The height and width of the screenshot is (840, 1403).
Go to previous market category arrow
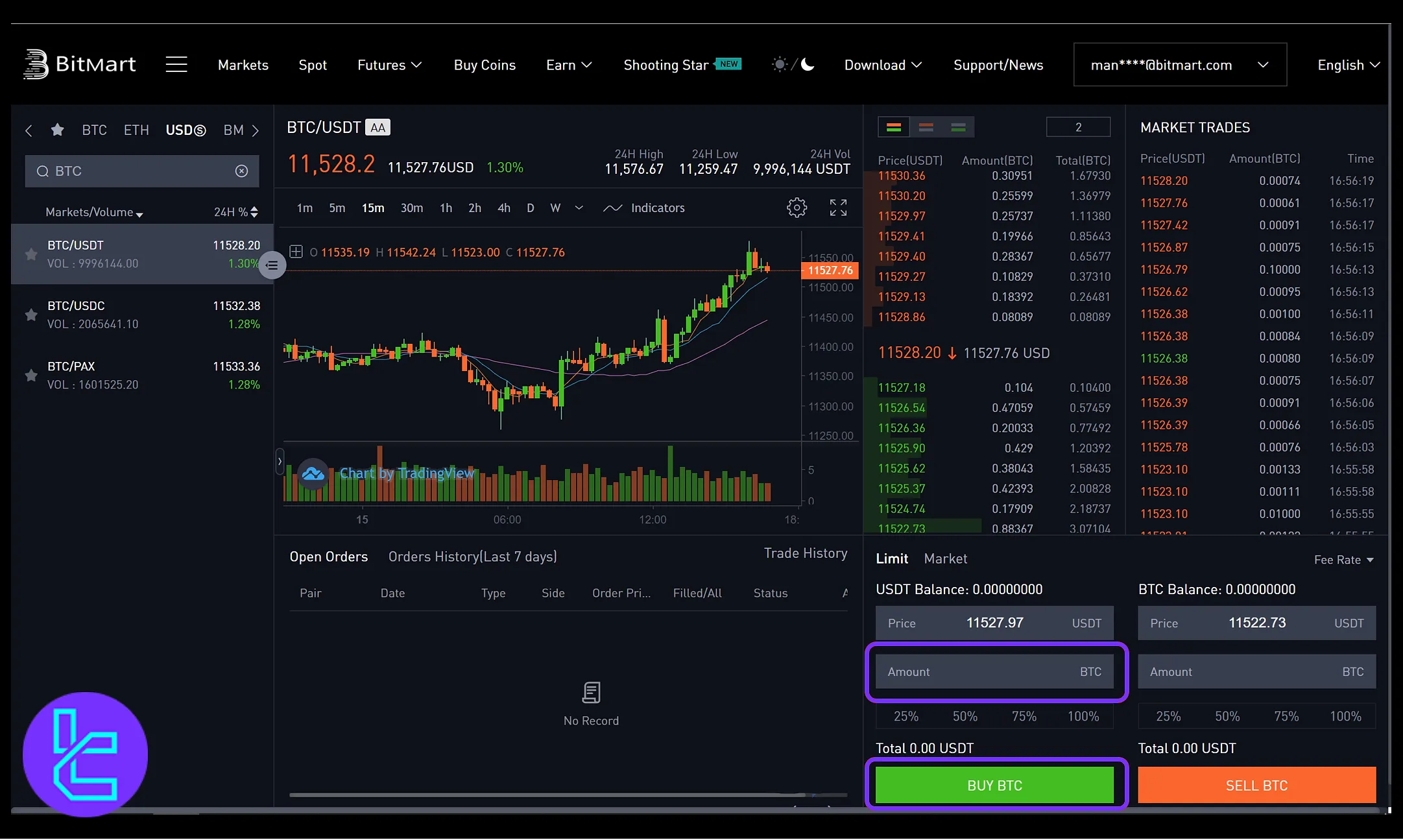point(29,130)
